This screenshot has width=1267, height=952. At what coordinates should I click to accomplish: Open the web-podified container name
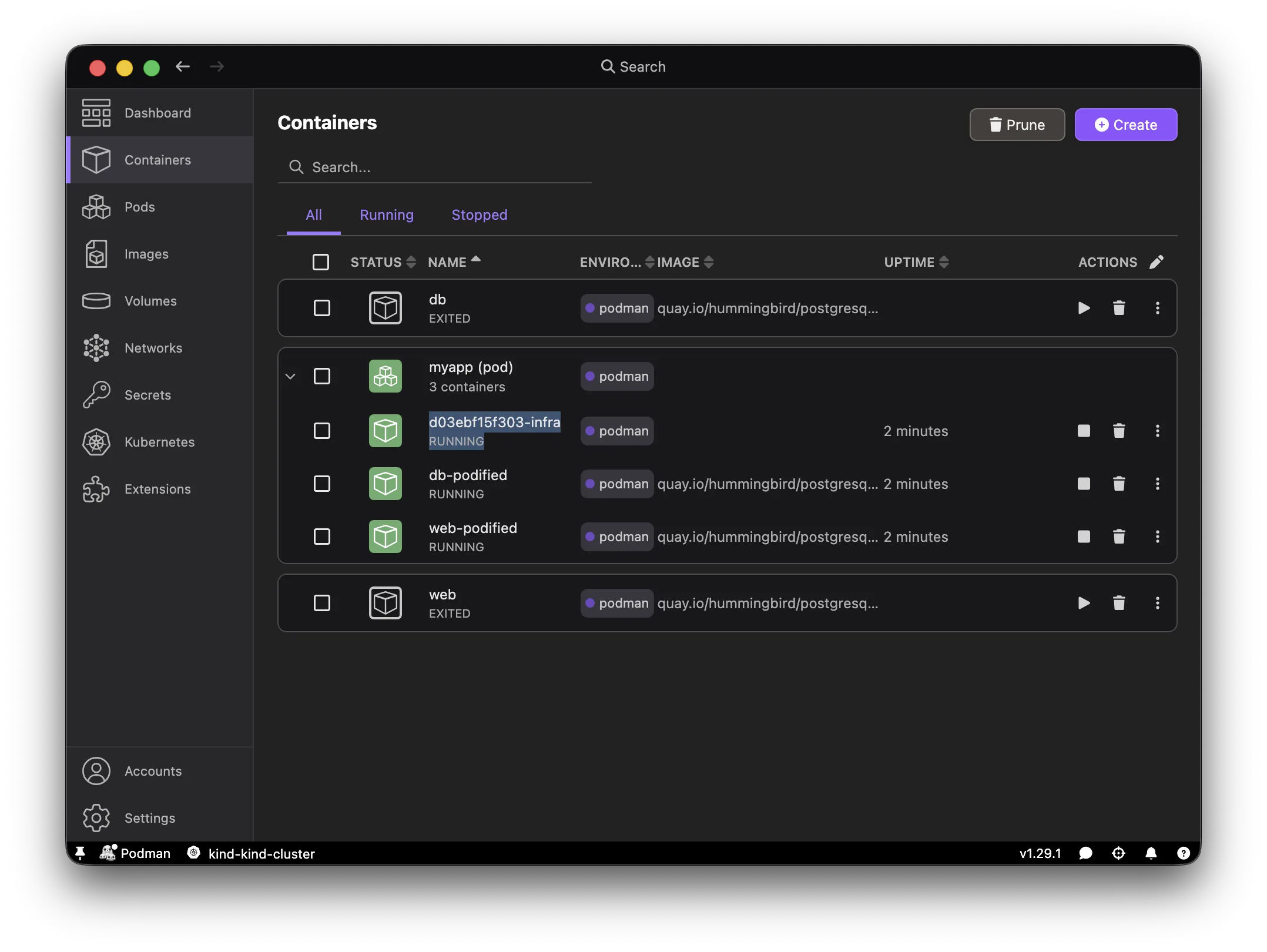(473, 528)
